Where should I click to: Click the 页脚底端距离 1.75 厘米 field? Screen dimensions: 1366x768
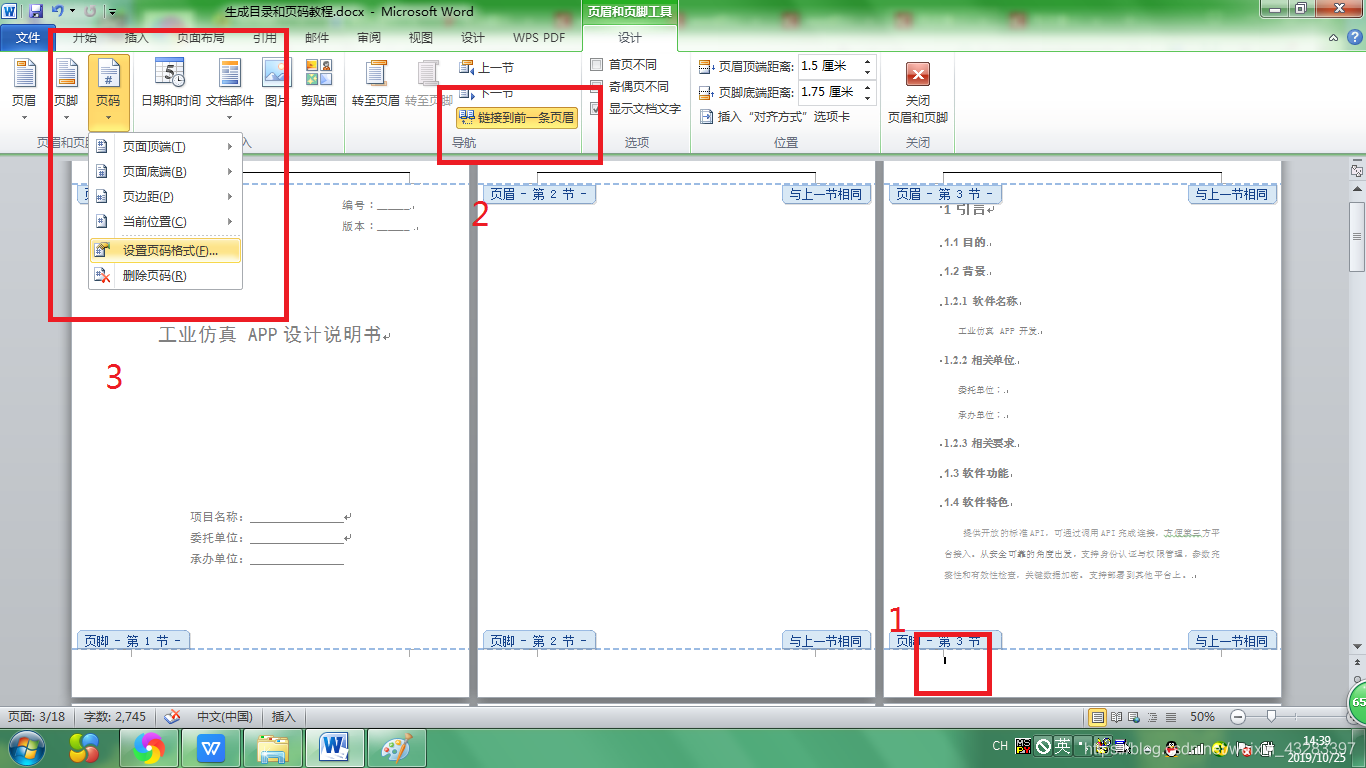[829, 92]
